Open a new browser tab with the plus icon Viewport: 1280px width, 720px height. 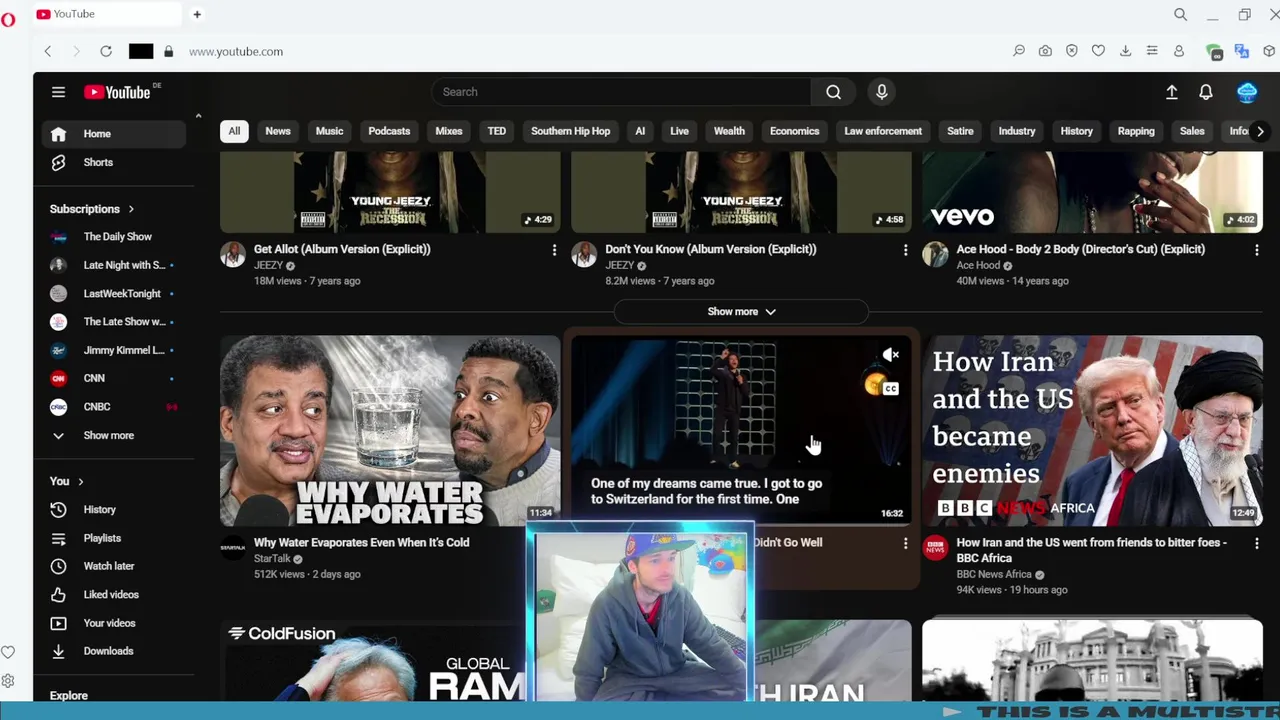(197, 14)
